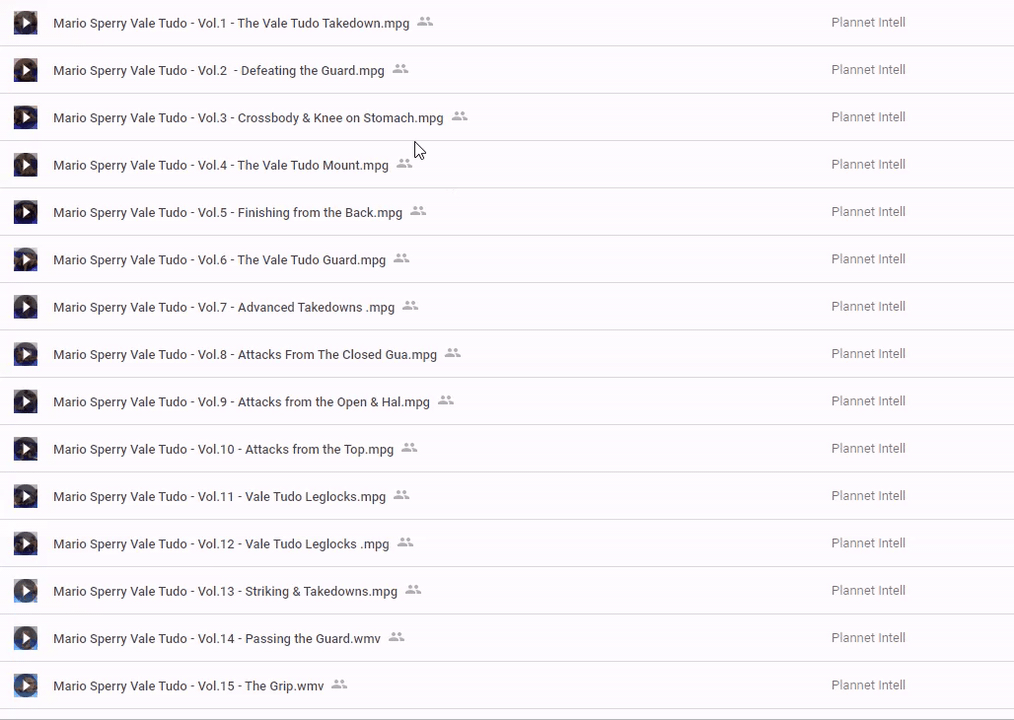The height and width of the screenshot is (720, 1014).
Task: Open Vol.12 Vale Tudo Leglocks file
Action: click(x=221, y=544)
